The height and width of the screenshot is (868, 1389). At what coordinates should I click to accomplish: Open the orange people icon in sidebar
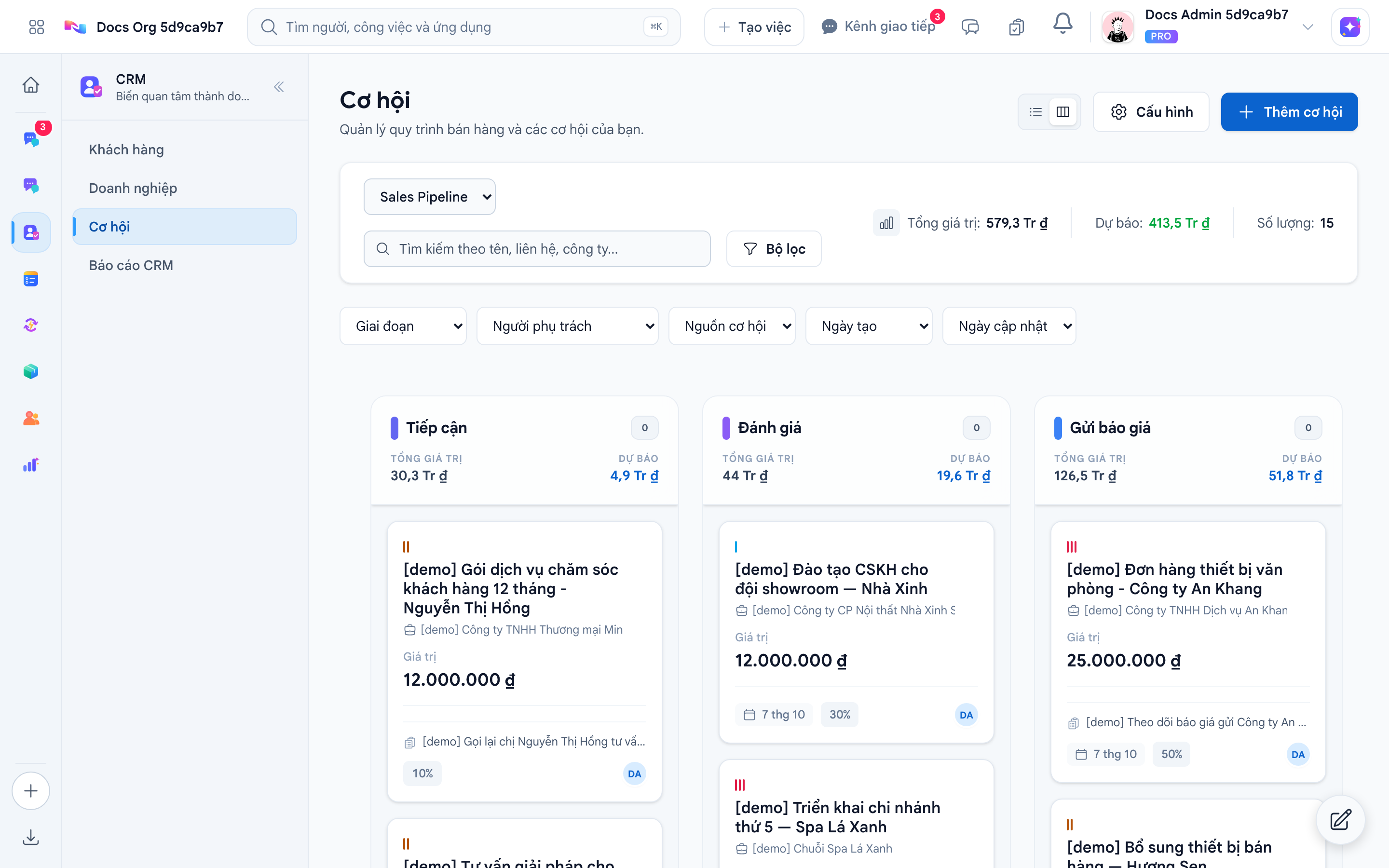click(x=31, y=419)
